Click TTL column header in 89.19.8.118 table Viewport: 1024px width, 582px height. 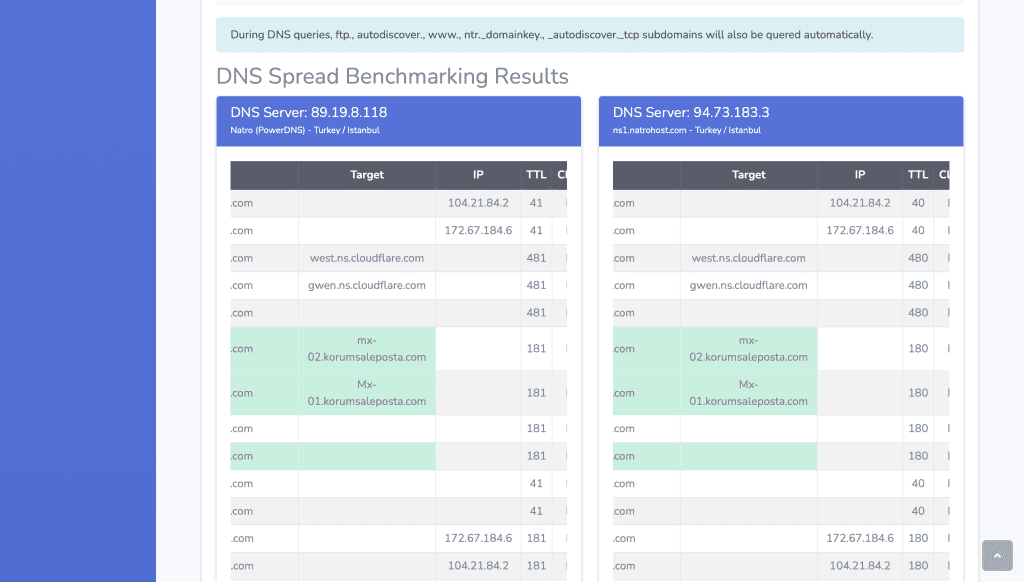click(x=536, y=175)
